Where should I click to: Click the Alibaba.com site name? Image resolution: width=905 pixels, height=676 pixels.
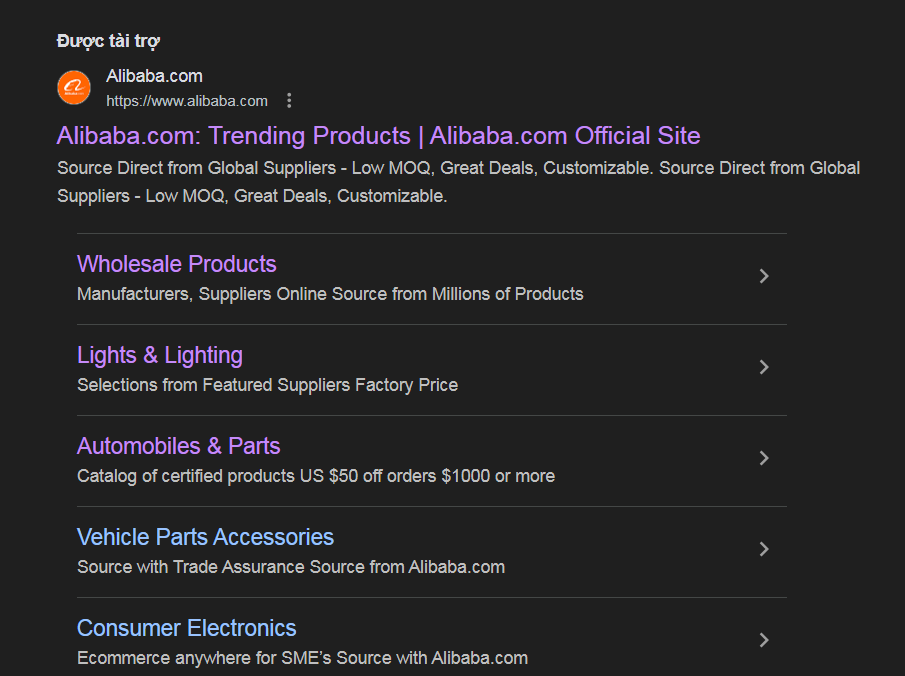(154, 76)
